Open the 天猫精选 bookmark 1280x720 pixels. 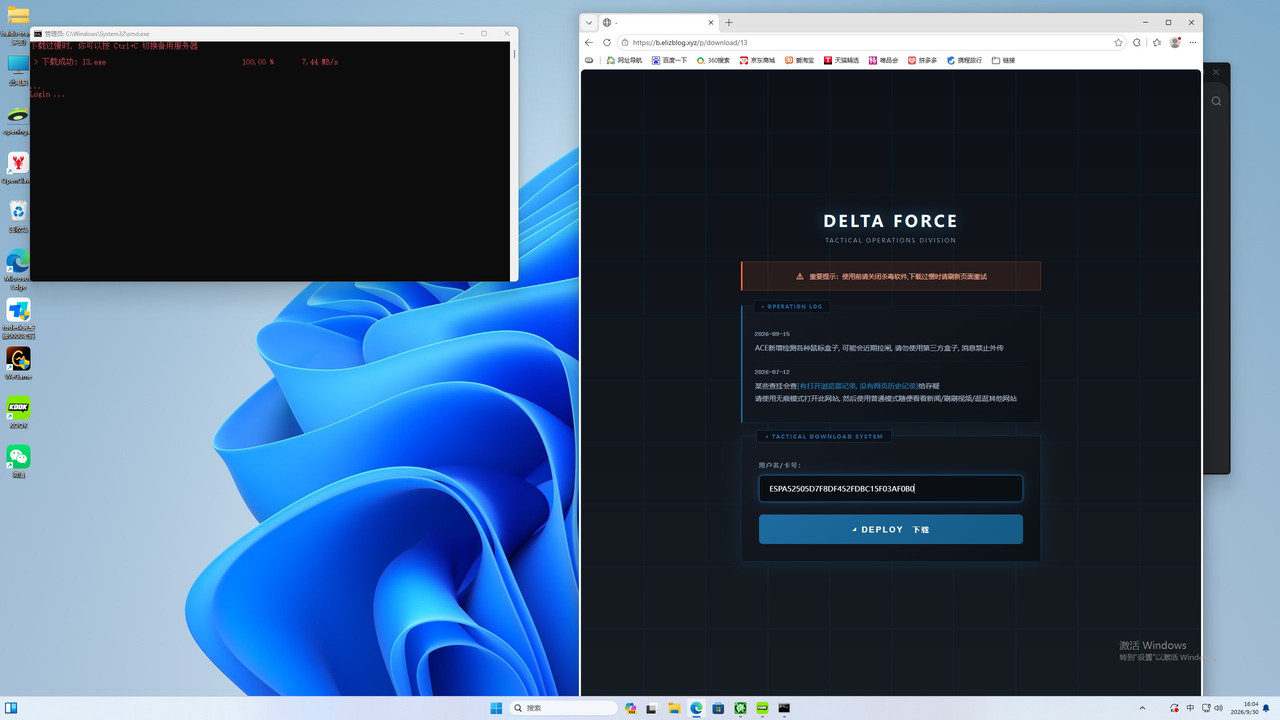841,60
